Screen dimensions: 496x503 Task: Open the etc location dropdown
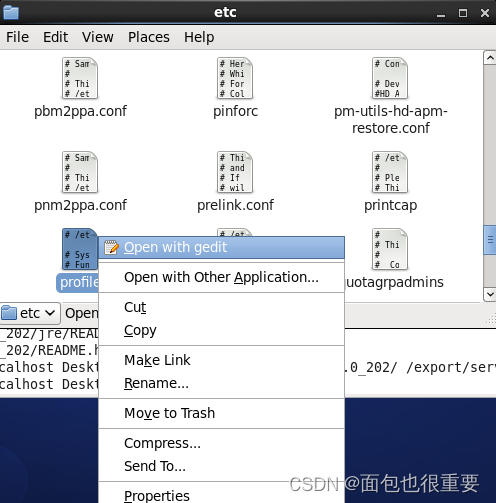coord(30,313)
